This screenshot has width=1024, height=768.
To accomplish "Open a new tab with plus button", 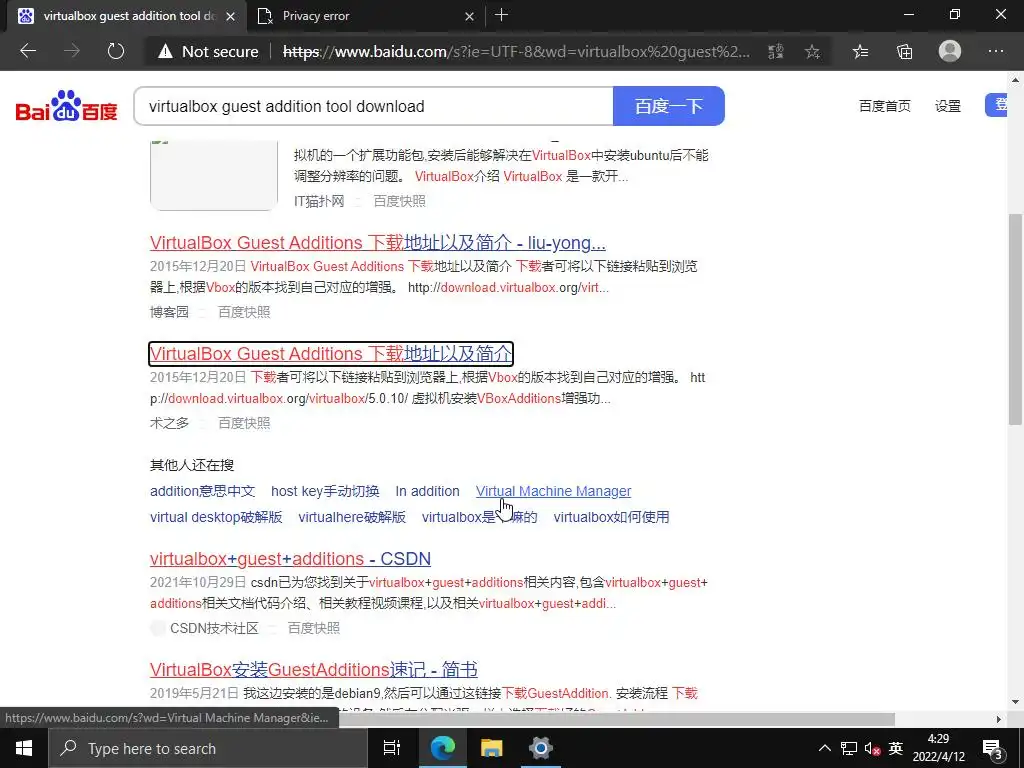I will (502, 15).
